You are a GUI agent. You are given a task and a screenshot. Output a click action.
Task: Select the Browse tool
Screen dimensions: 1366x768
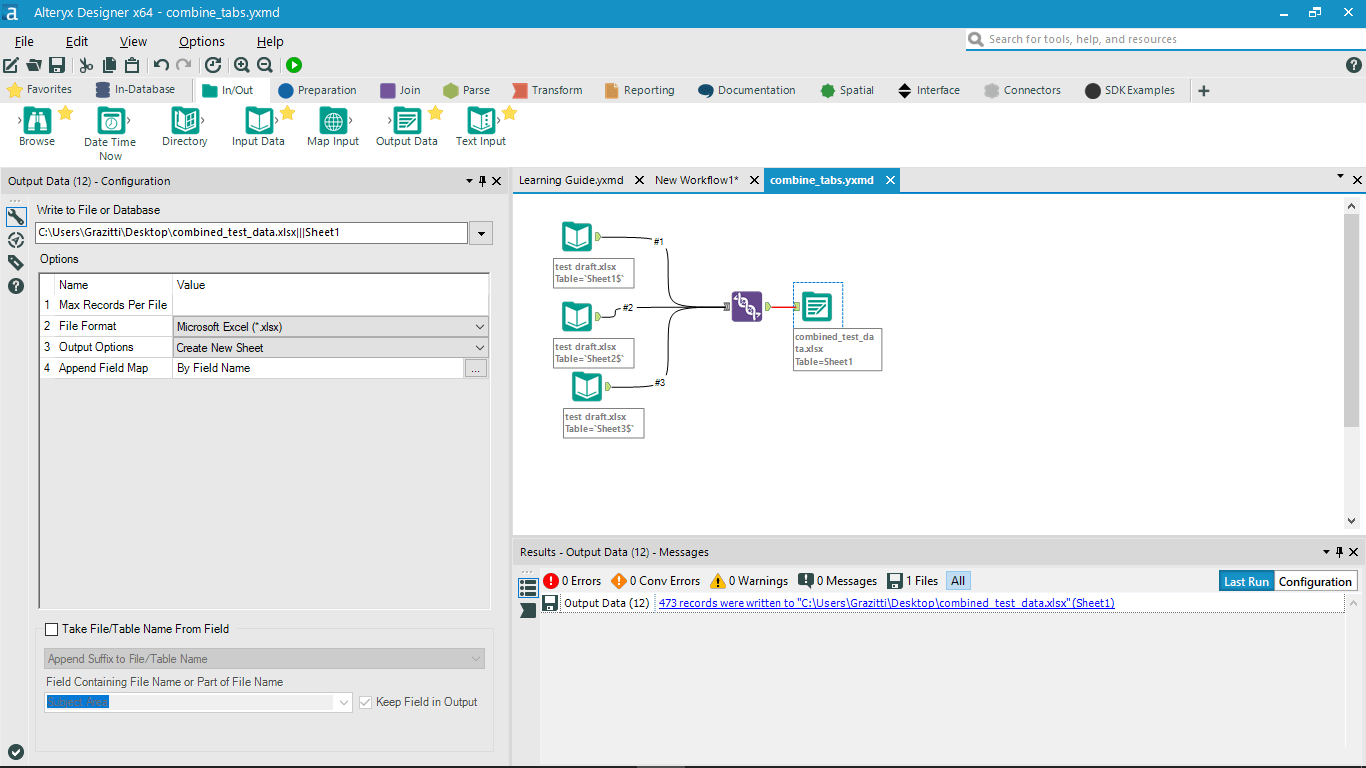point(36,125)
